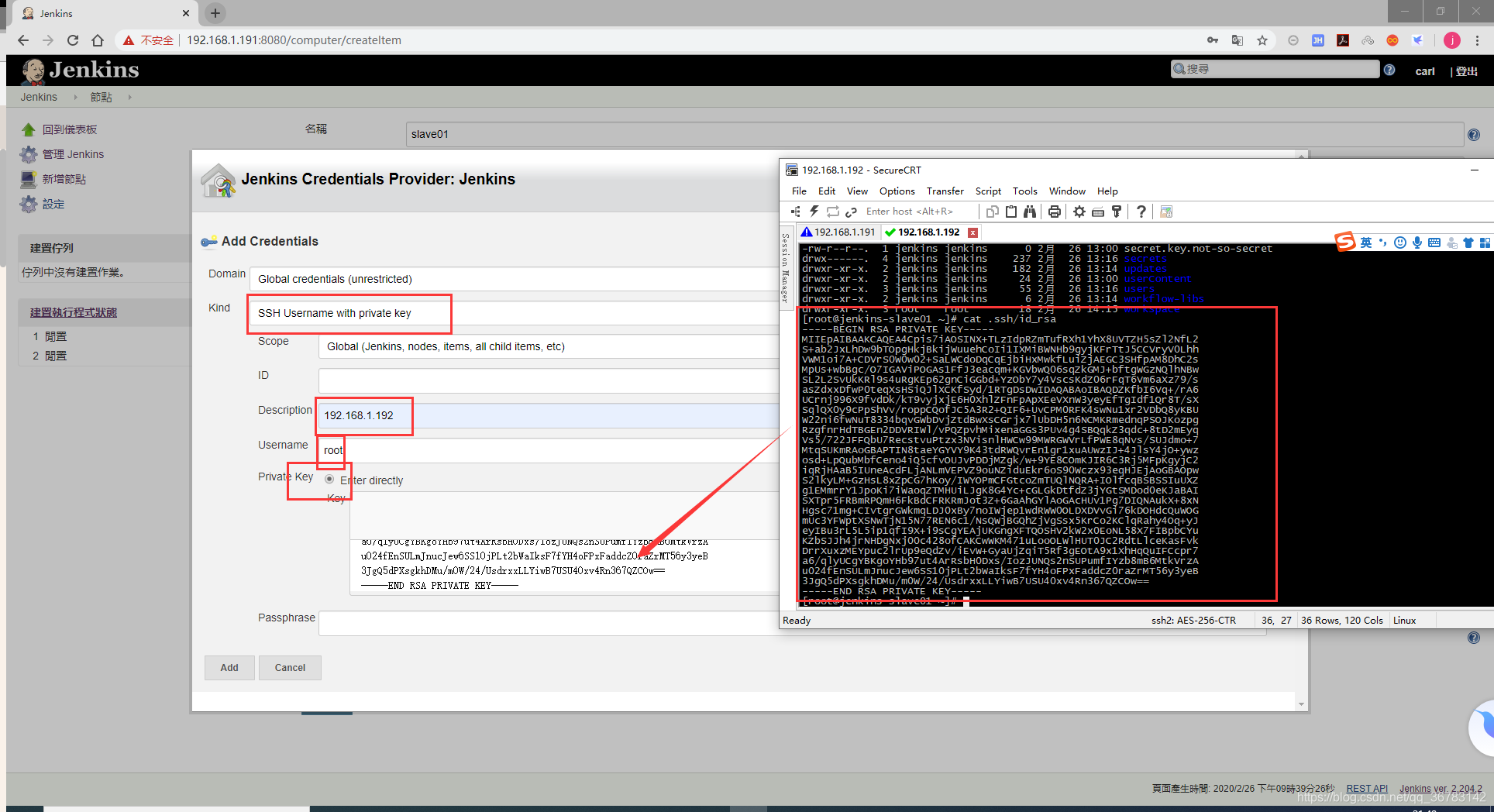This screenshot has height=812, width=1494.
Task: Click the SecureCRT Print icon
Action: pyautogui.click(x=1055, y=212)
